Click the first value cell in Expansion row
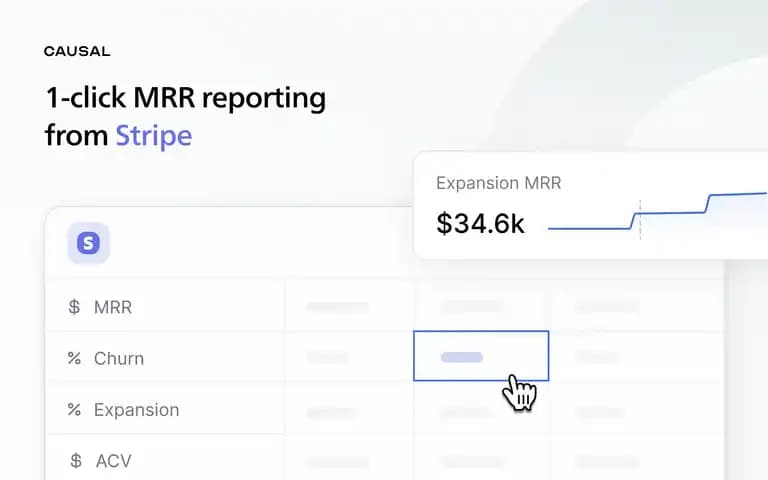Viewport: 768px width, 480px height. 349,410
